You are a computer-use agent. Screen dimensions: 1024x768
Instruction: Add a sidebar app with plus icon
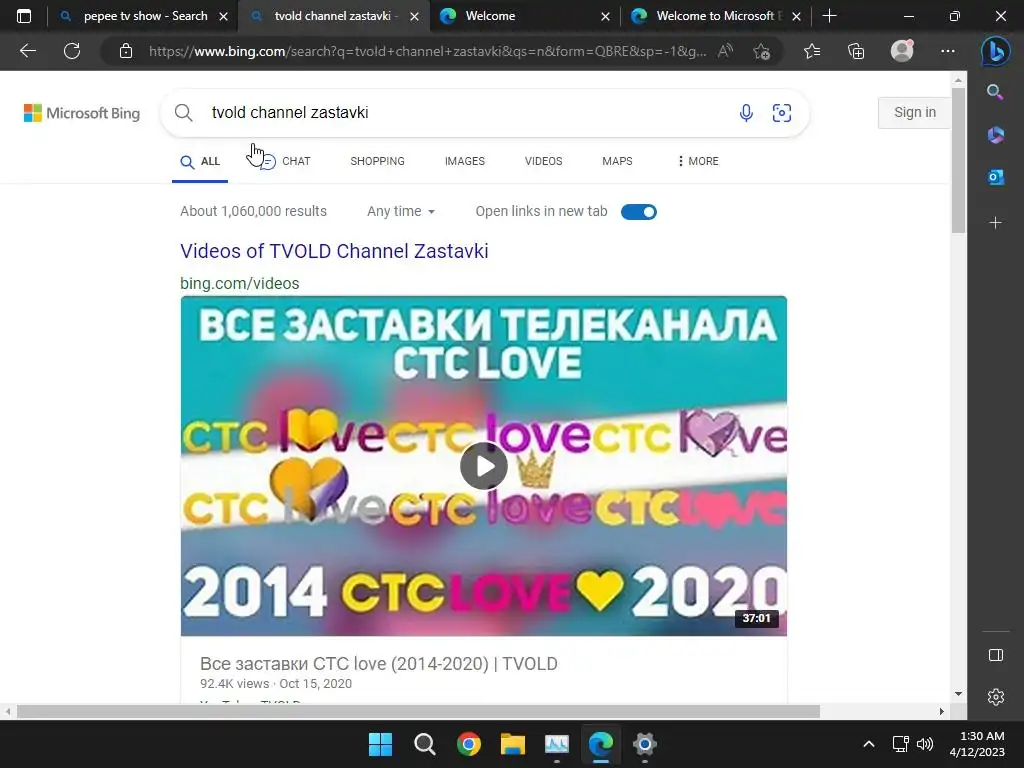[x=995, y=223]
